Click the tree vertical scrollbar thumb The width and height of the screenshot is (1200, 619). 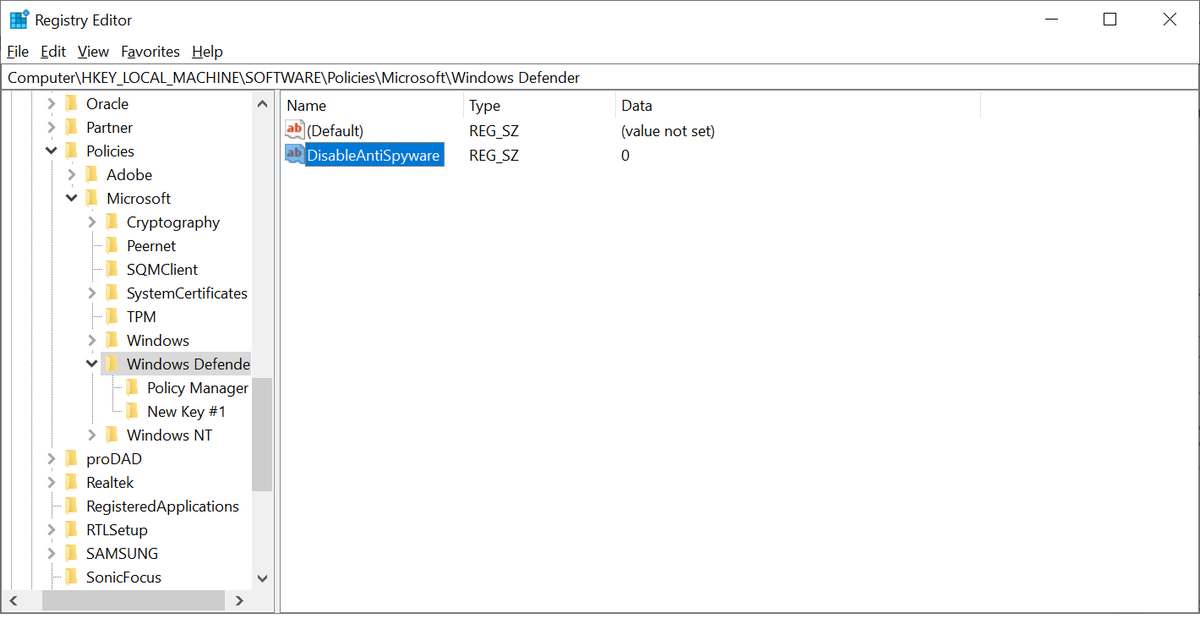(x=262, y=434)
